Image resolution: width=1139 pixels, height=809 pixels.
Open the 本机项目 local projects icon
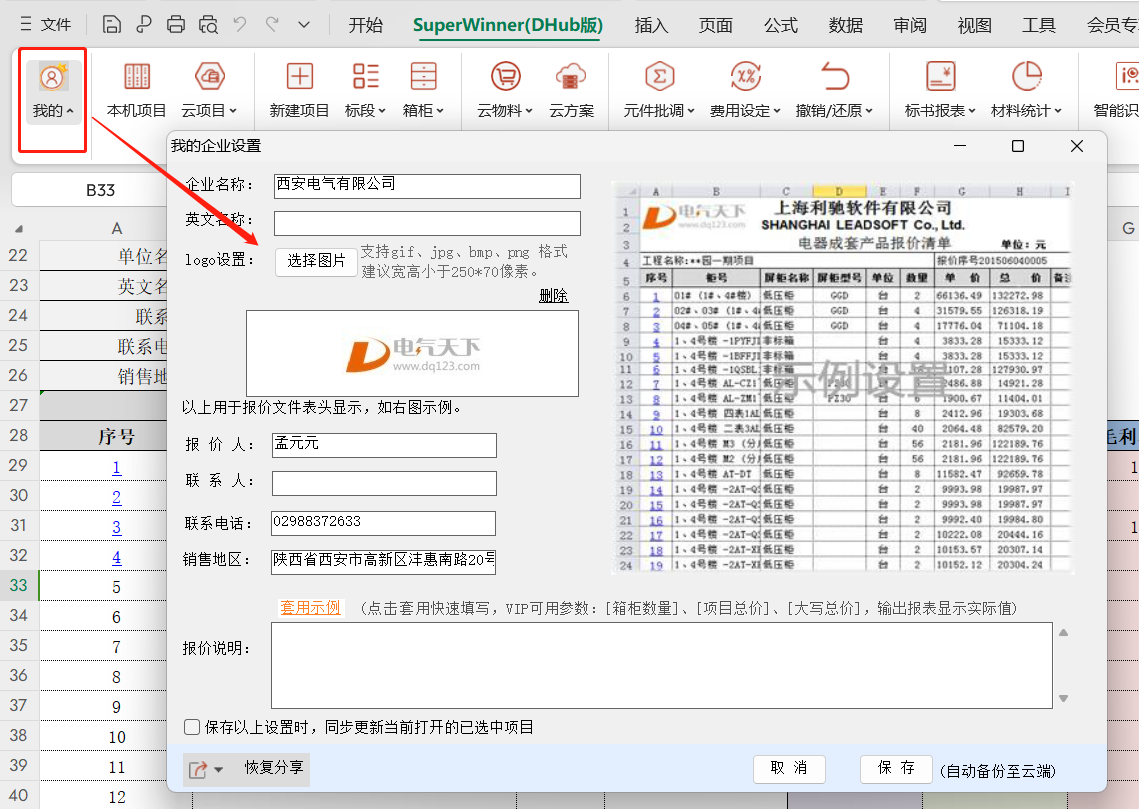[x=137, y=91]
